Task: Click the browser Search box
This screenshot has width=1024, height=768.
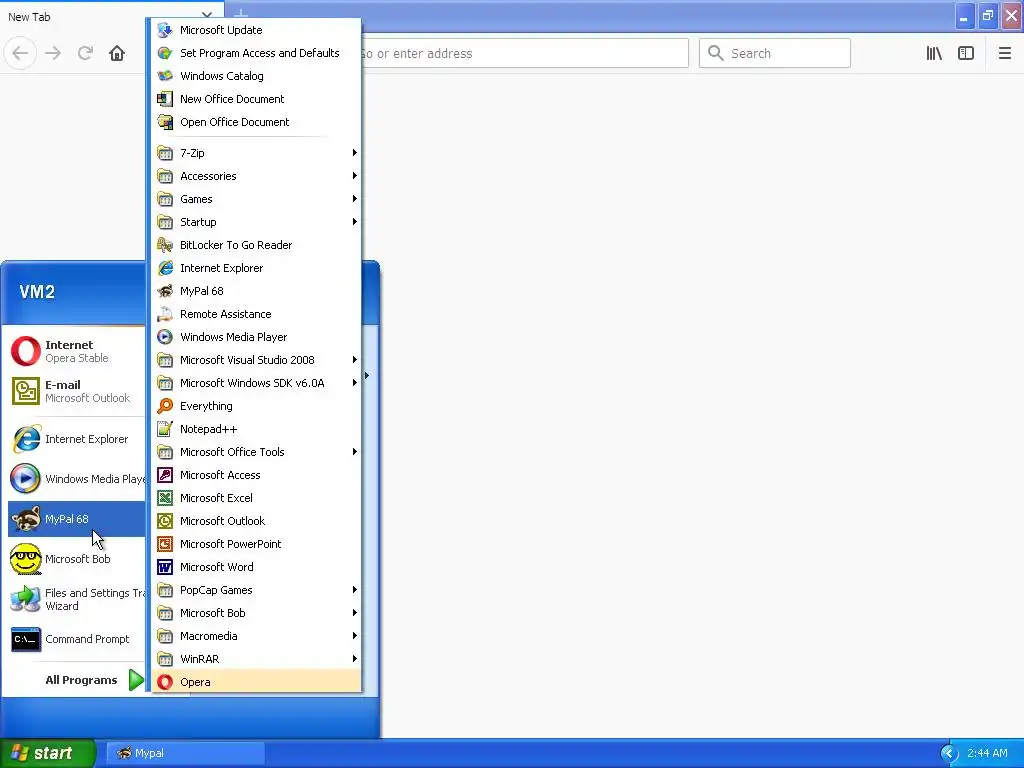Action: pyautogui.click(x=775, y=53)
